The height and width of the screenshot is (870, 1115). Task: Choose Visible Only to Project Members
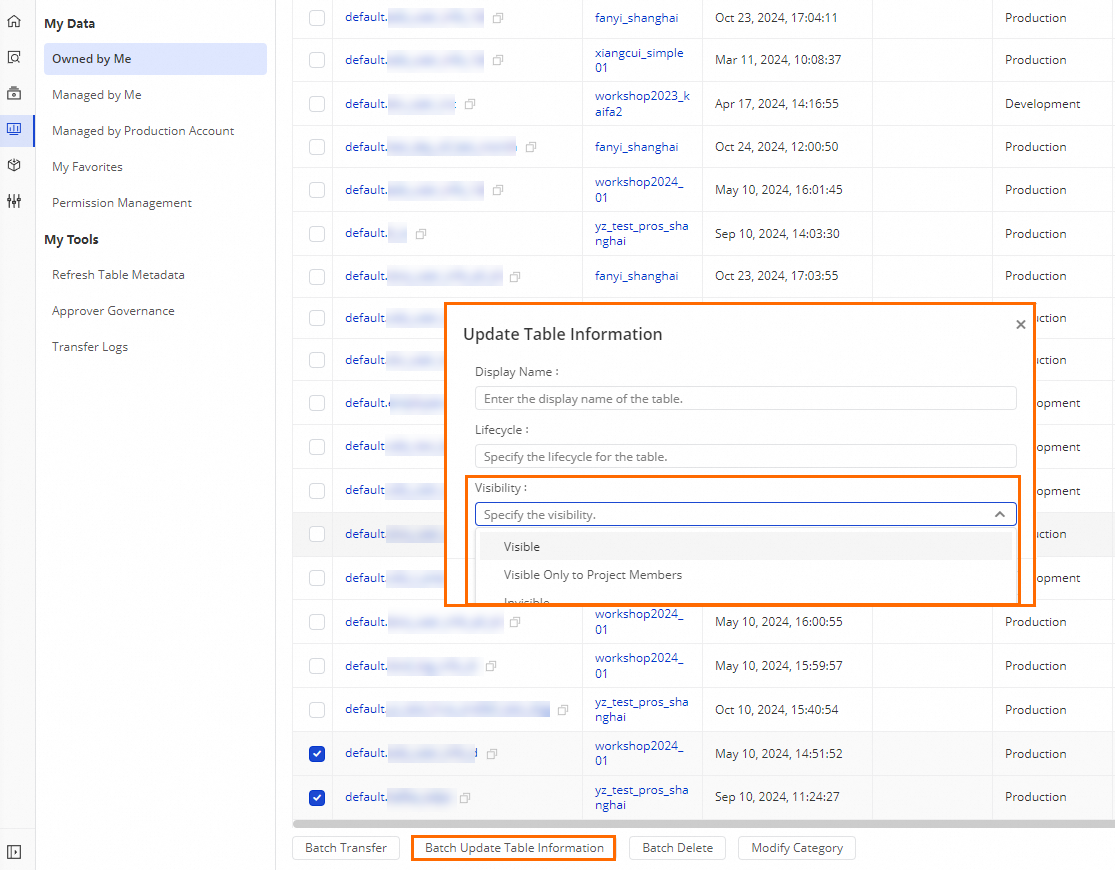(x=745, y=575)
